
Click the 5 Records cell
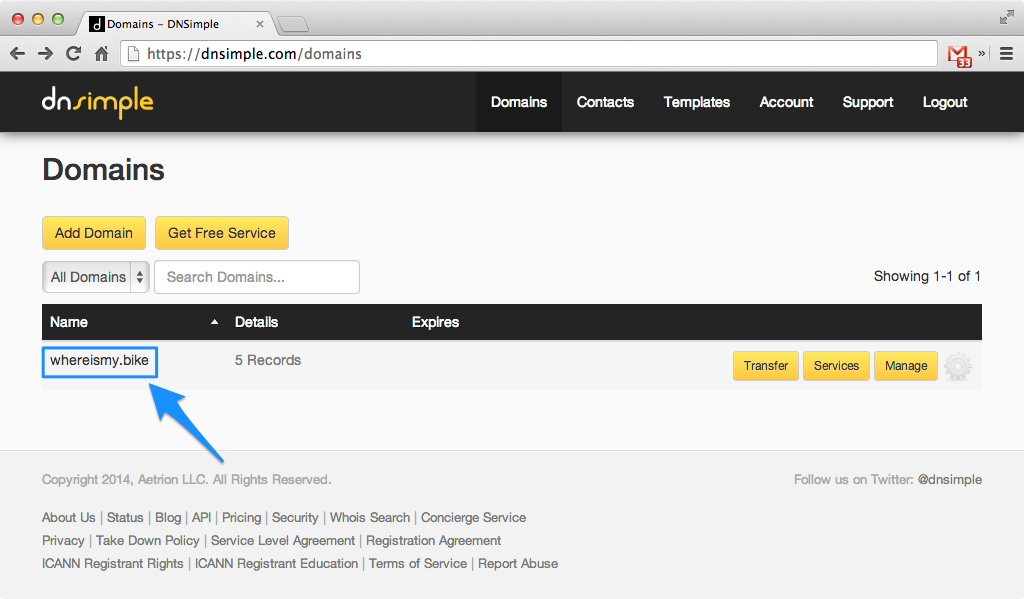pos(268,361)
